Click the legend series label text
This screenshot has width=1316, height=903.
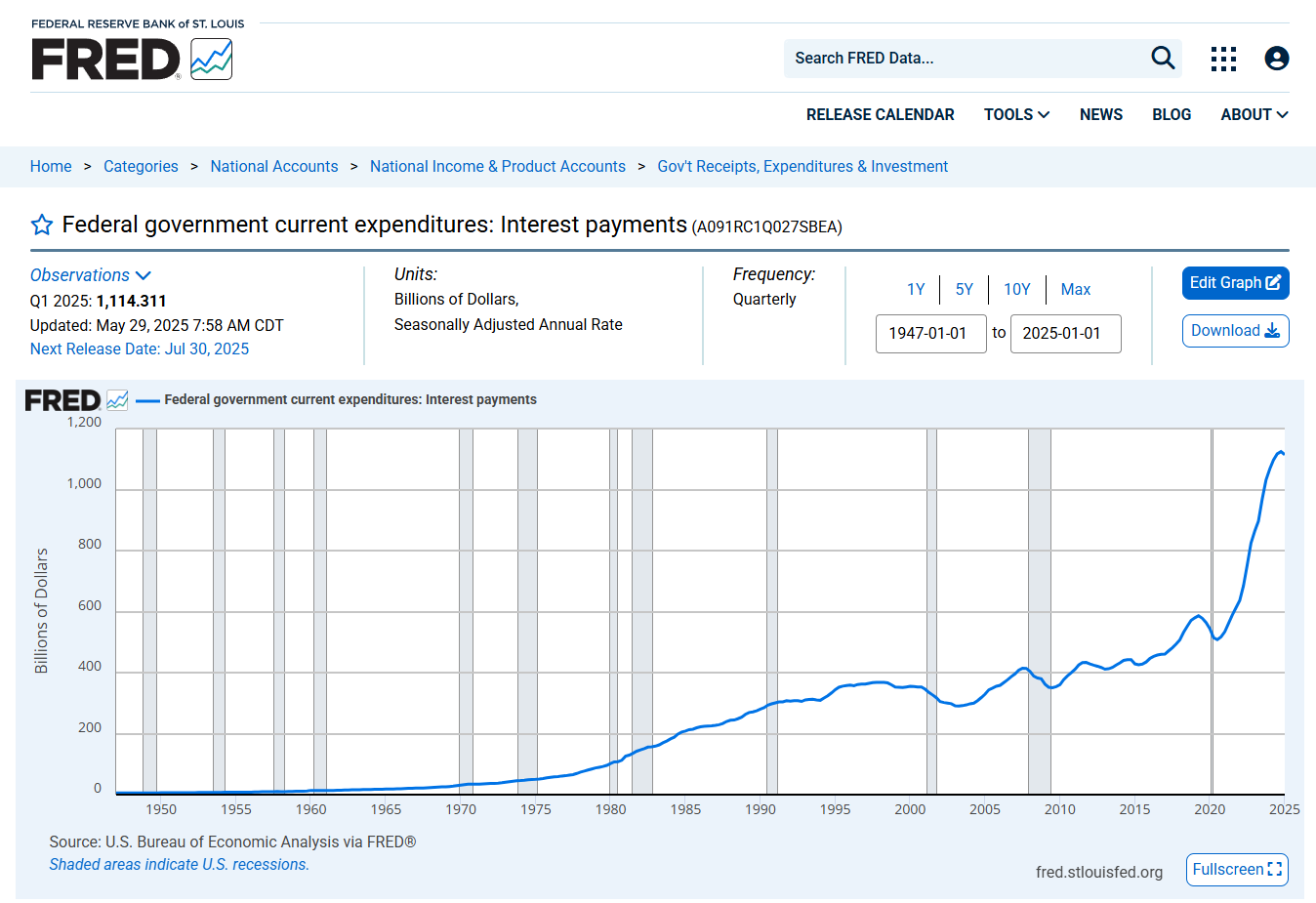350,399
